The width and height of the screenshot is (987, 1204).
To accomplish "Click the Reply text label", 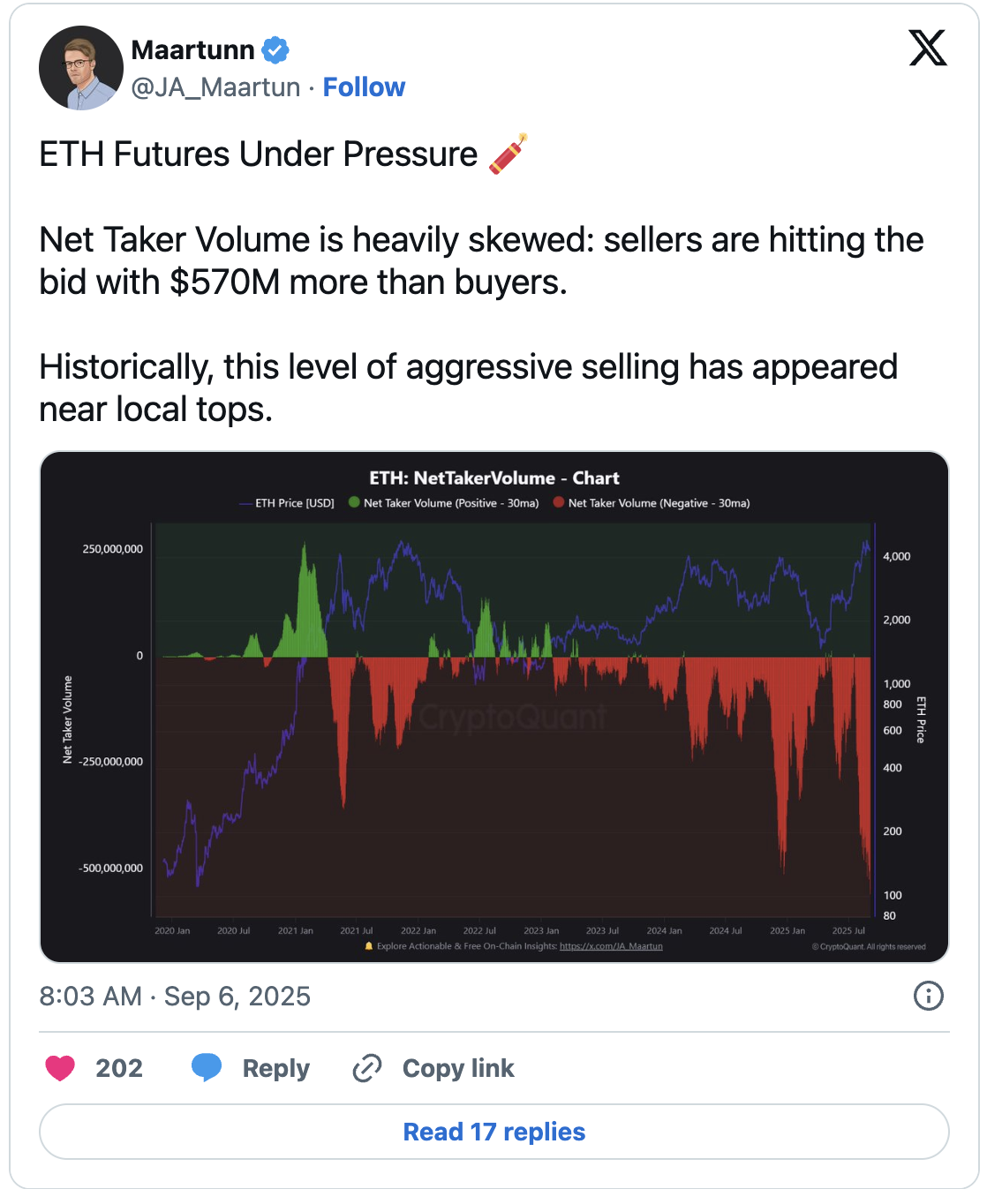I will point(276,1068).
